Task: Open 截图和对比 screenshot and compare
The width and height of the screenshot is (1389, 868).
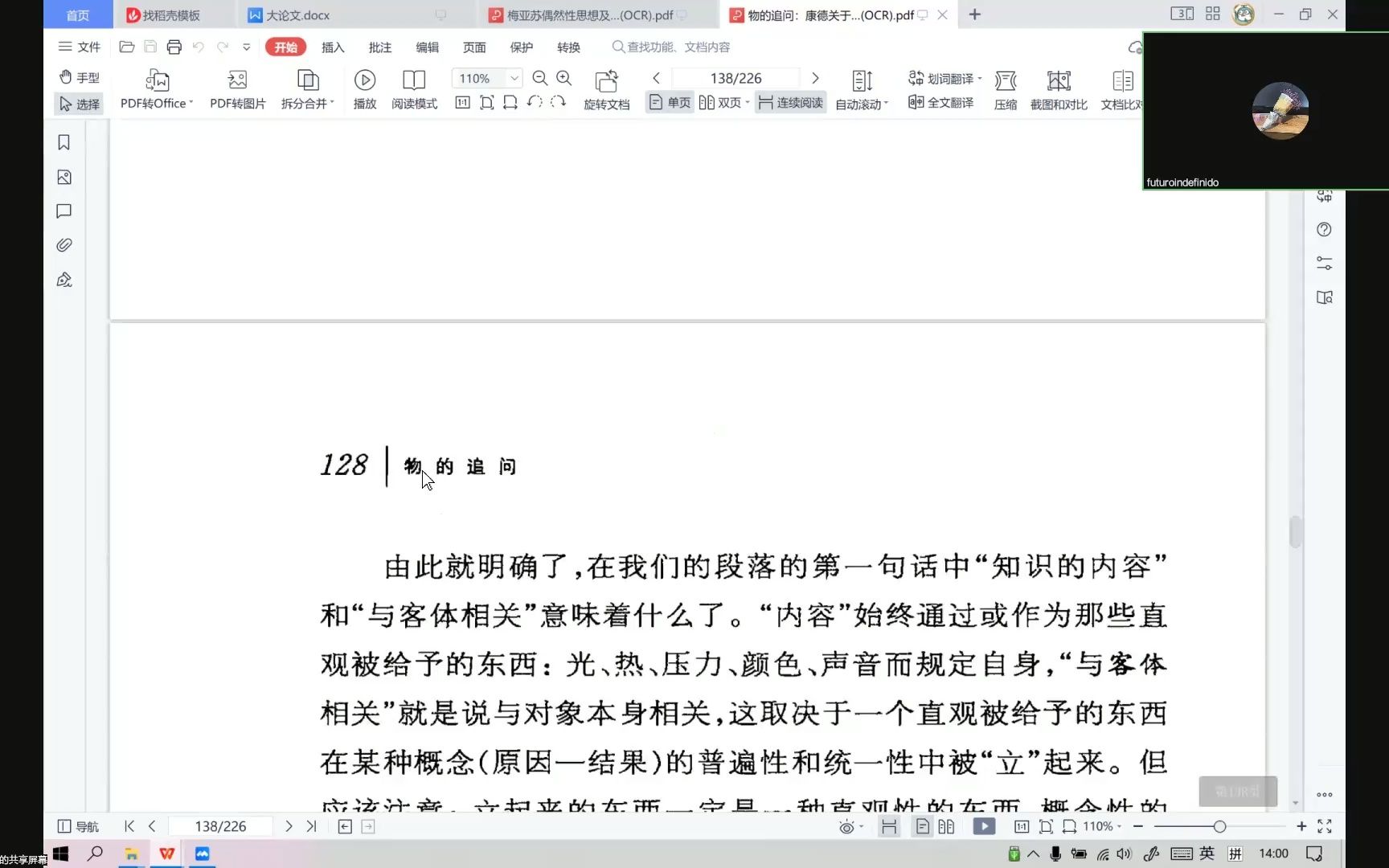Action: coord(1059,89)
